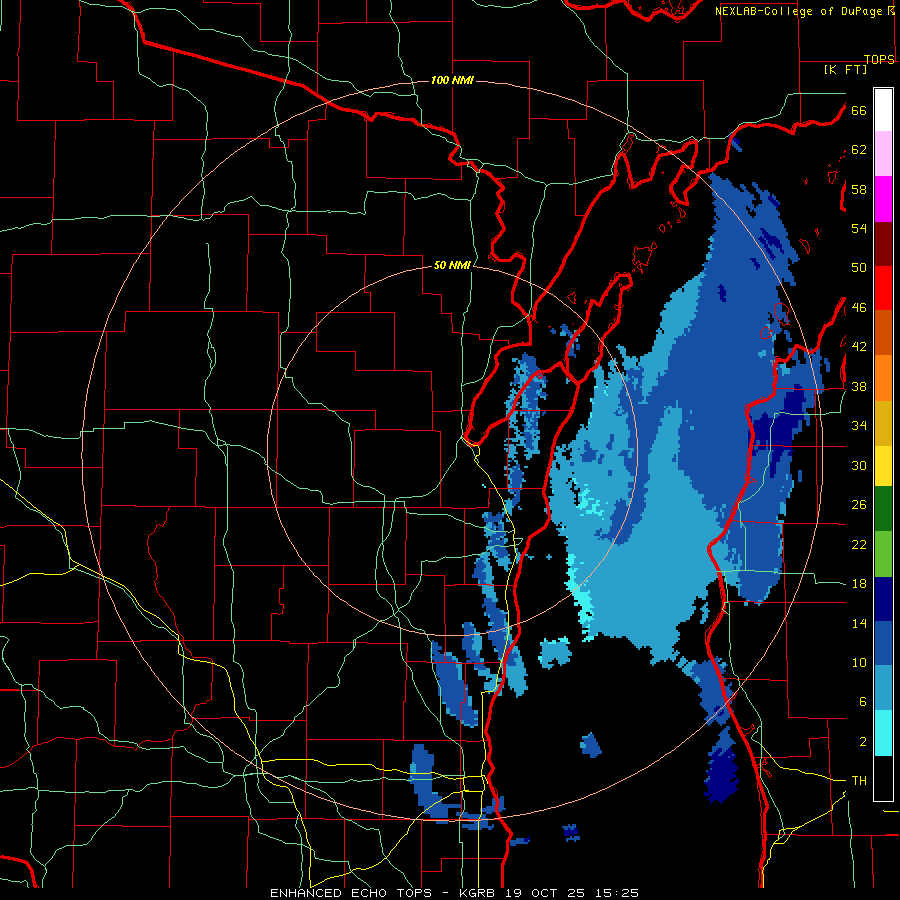Click the legend value "22"
Viewport: 900px width, 900px height.
tap(859, 544)
